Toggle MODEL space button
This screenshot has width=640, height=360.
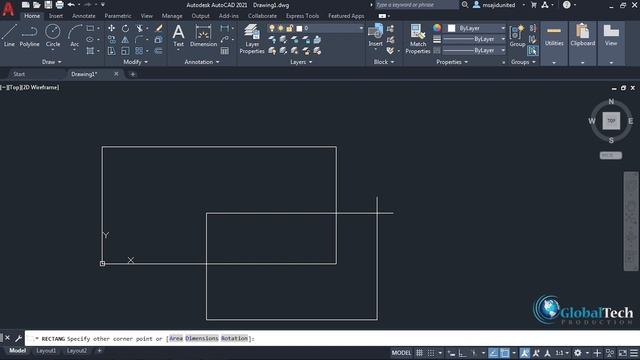(x=401, y=353)
